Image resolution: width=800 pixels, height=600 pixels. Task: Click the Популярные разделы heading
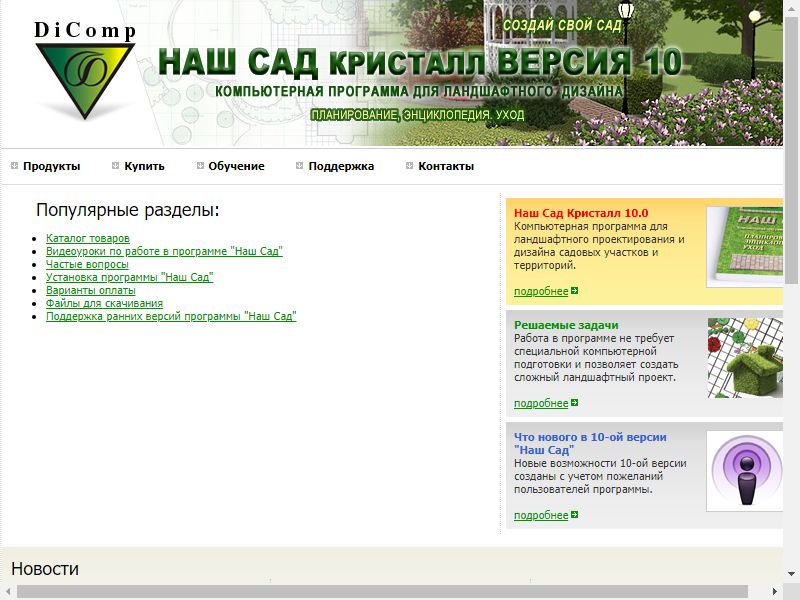tap(128, 210)
